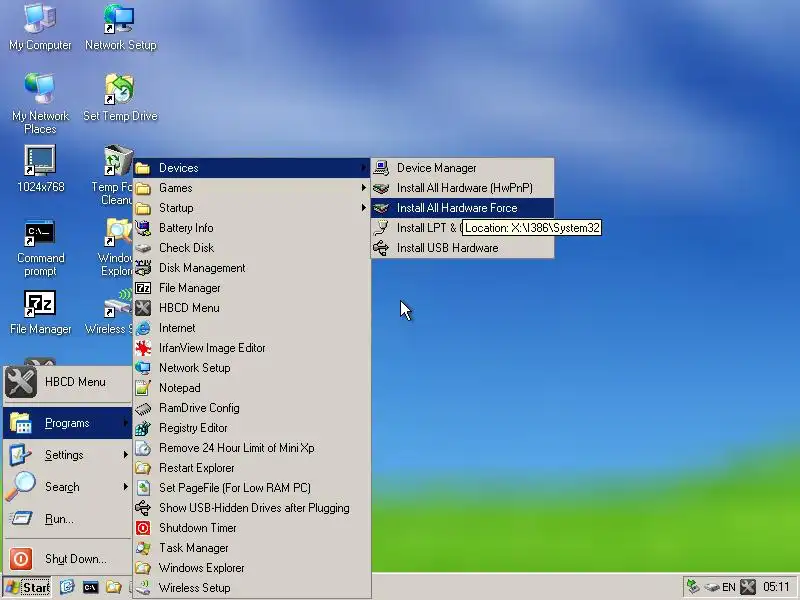Click the RamDrive Config chip icon
Viewport: 800px width, 600px height.
pos(143,408)
